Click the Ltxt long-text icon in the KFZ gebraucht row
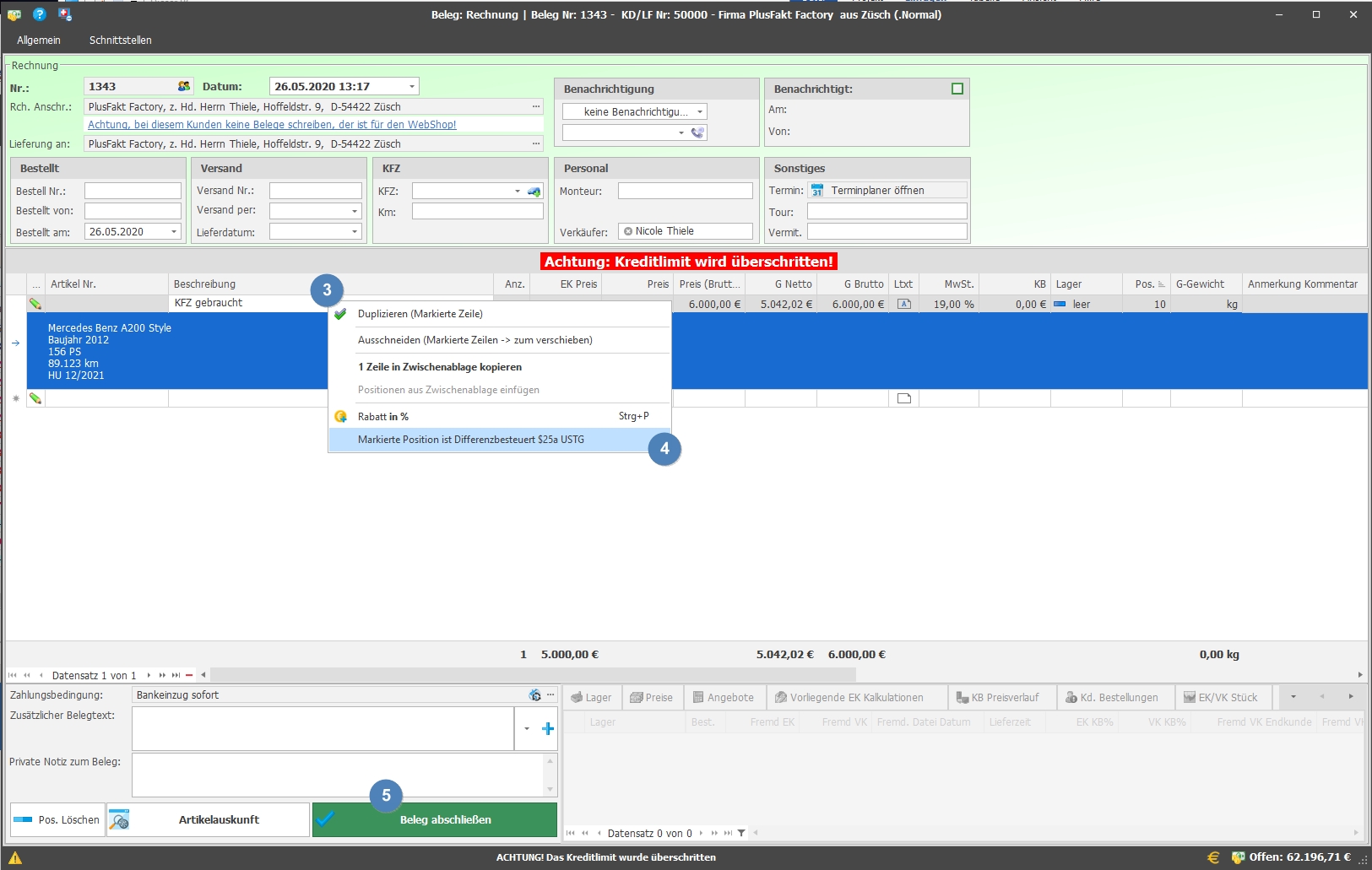1372x870 pixels. 903,304
